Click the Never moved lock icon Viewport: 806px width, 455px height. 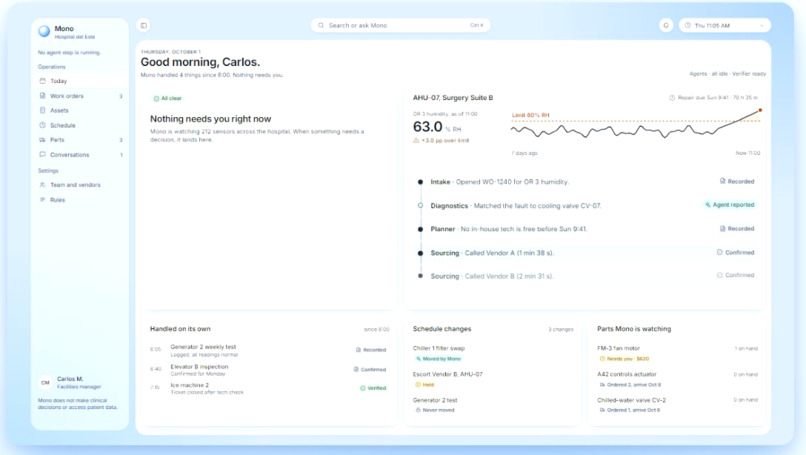(x=418, y=410)
